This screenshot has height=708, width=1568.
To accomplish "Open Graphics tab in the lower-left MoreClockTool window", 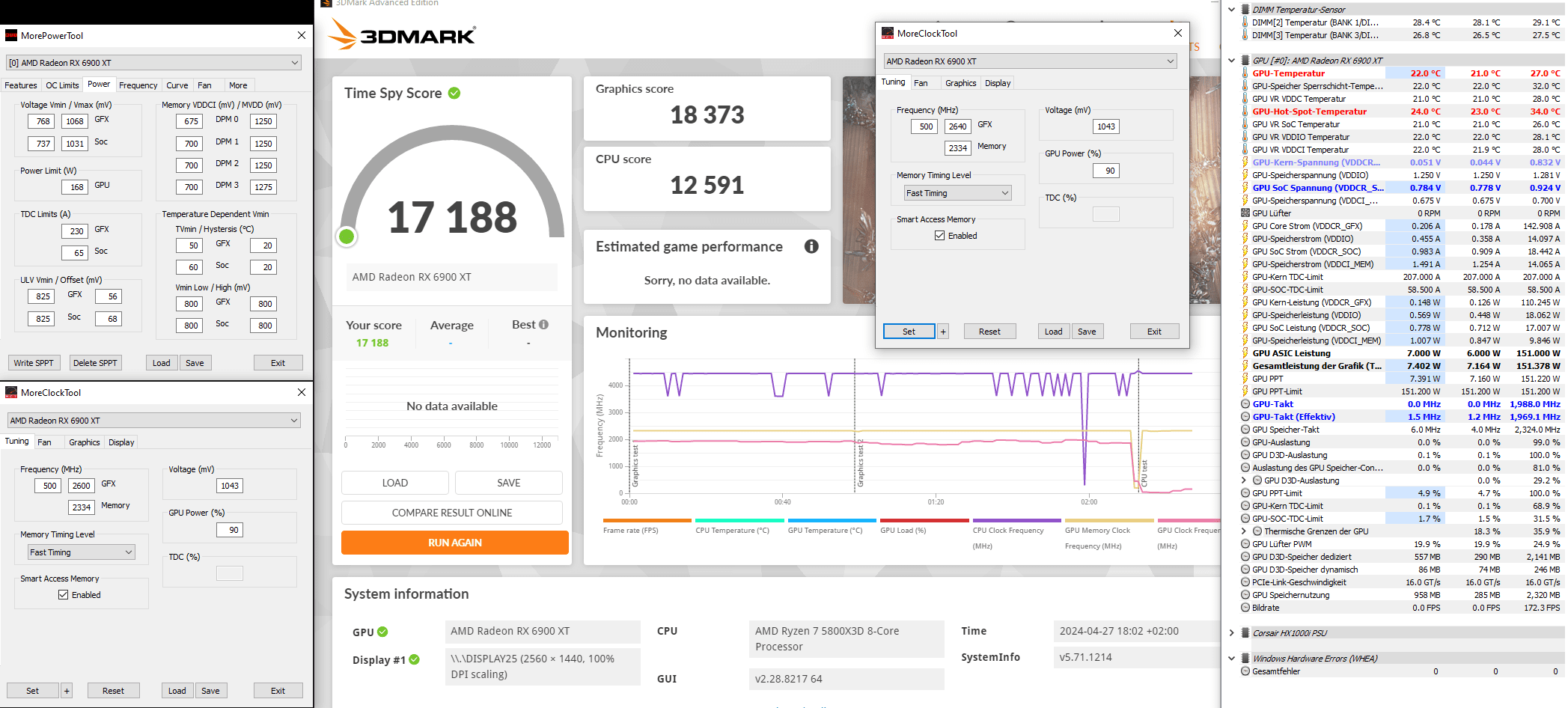I will [x=85, y=442].
